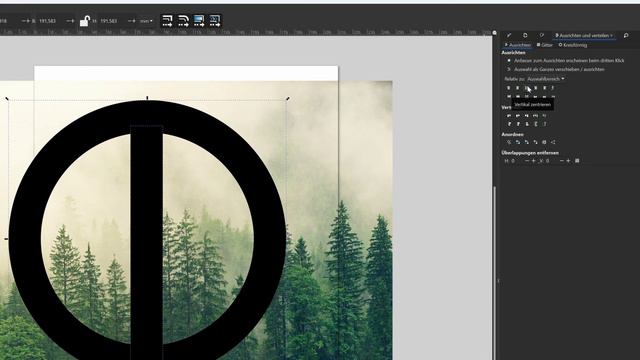Decrease vertical gap V with minus button

click(562, 161)
